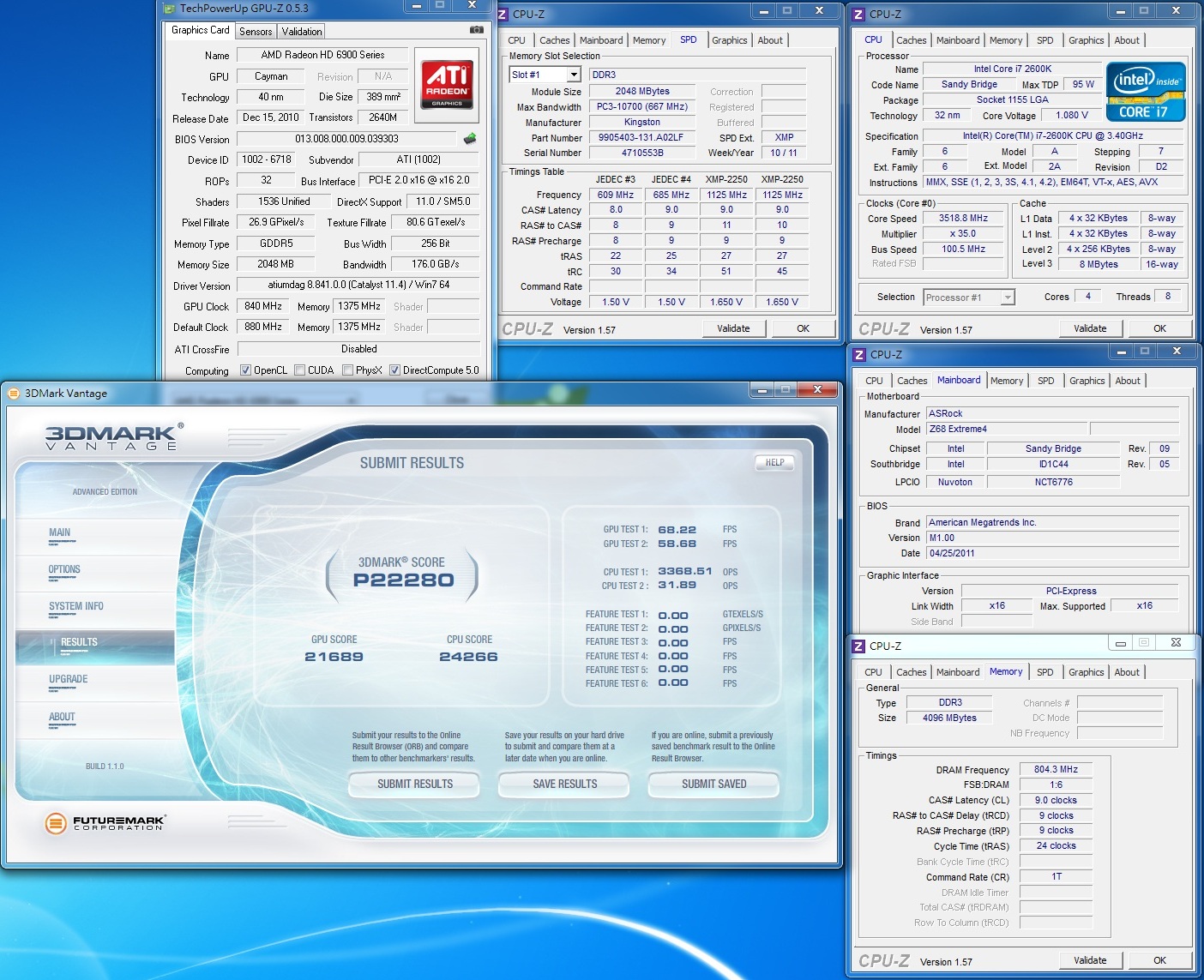Screen dimensions: 1204x980
Task: Toggle the DirectCompute 5.0 checkbox
Action: (394, 370)
